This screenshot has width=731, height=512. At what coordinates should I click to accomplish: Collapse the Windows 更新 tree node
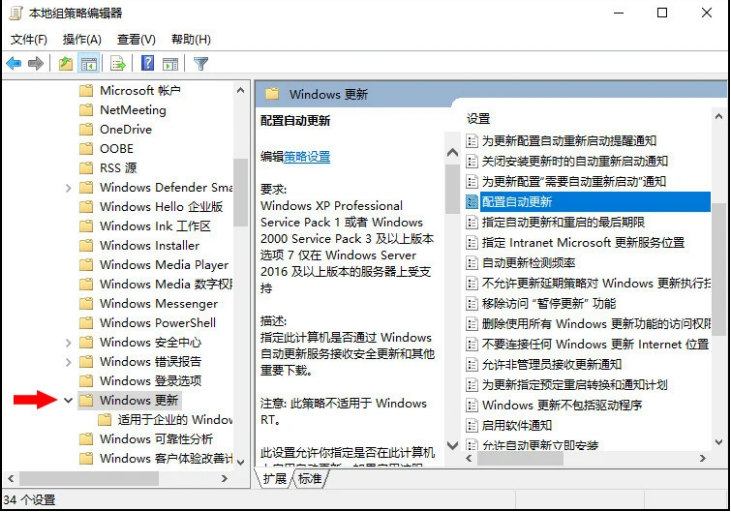[x=68, y=400]
